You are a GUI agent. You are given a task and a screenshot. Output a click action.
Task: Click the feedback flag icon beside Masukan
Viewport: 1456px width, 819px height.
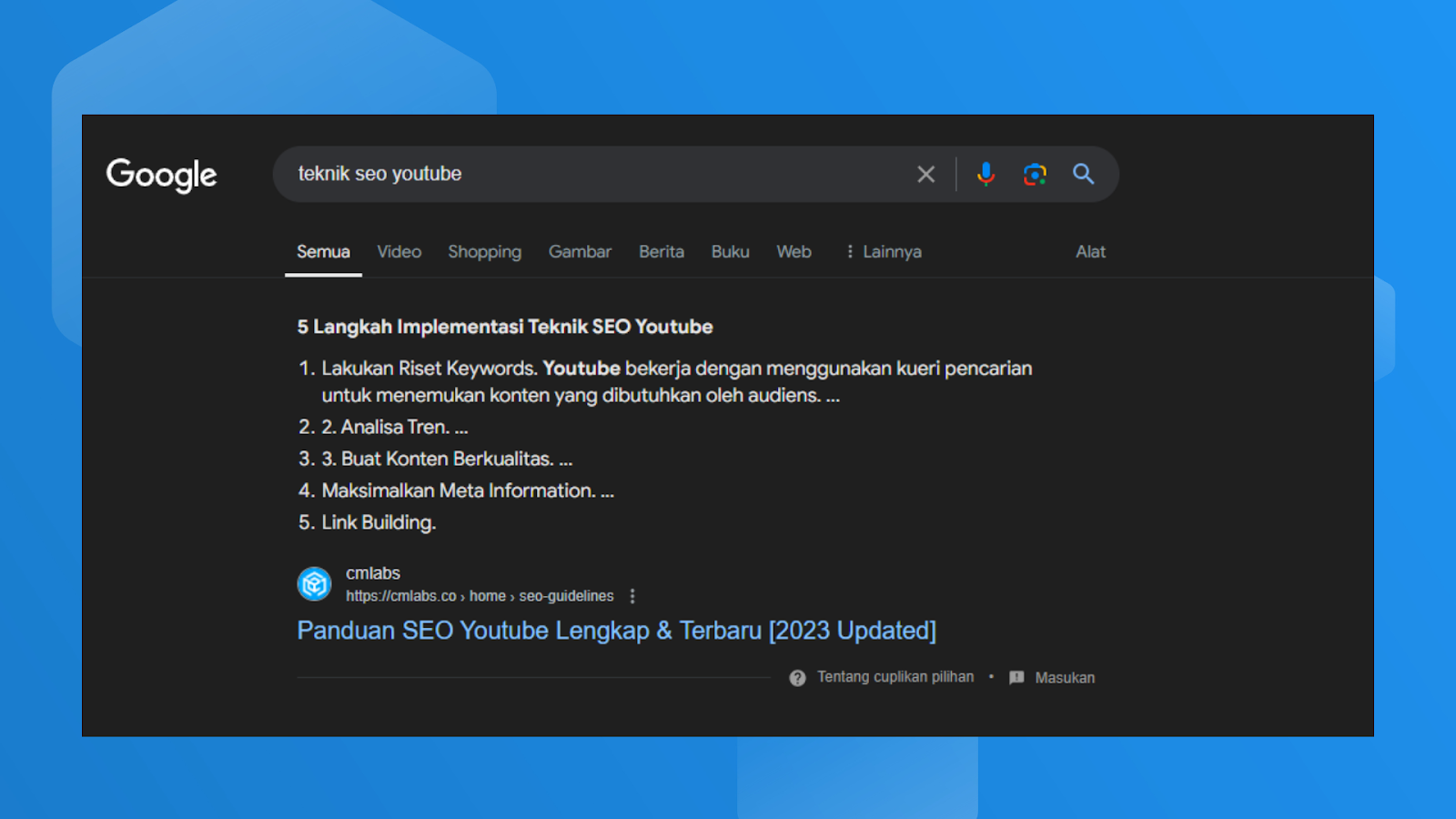point(1016,678)
